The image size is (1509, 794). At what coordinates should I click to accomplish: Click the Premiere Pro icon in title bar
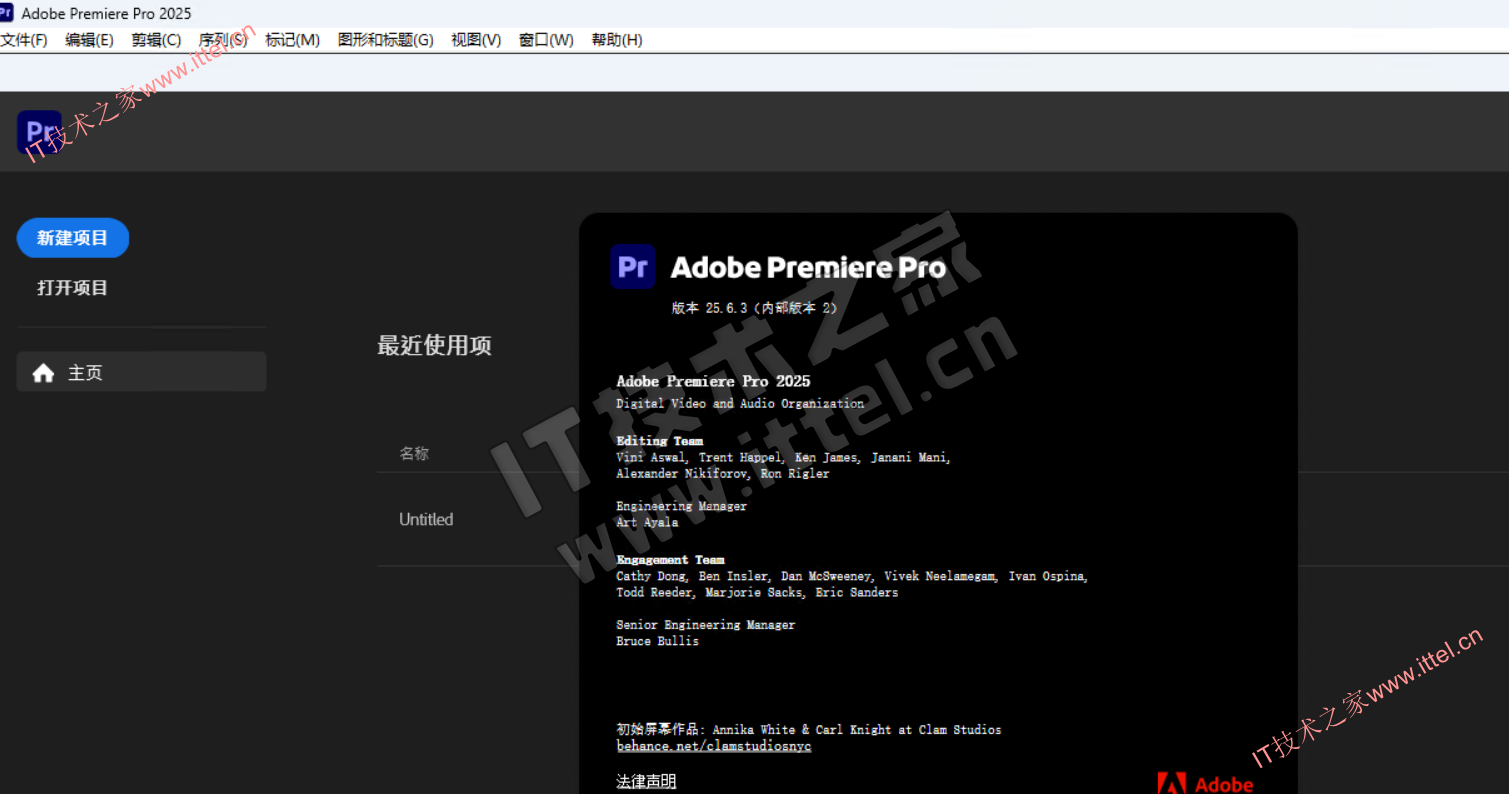[x=7, y=13]
